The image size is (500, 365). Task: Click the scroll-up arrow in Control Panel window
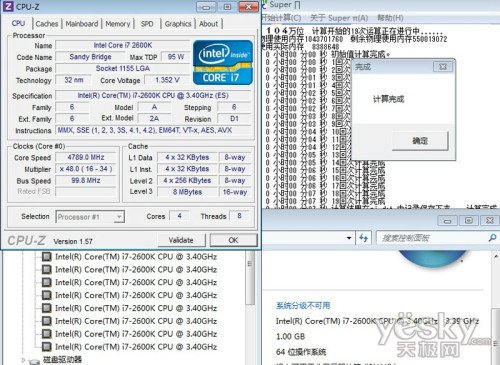point(496,256)
